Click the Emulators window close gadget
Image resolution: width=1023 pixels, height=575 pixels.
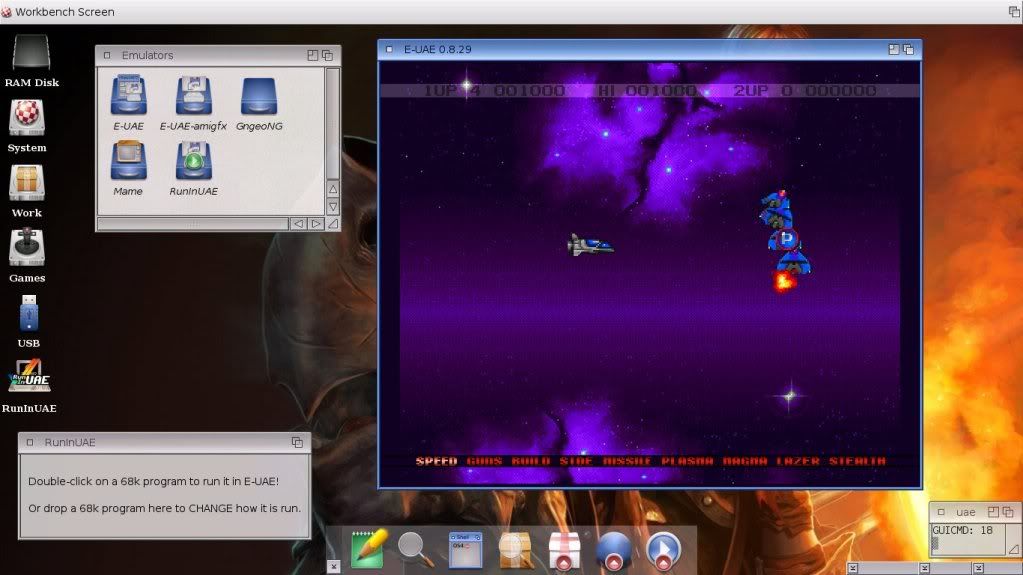[x=107, y=55]
